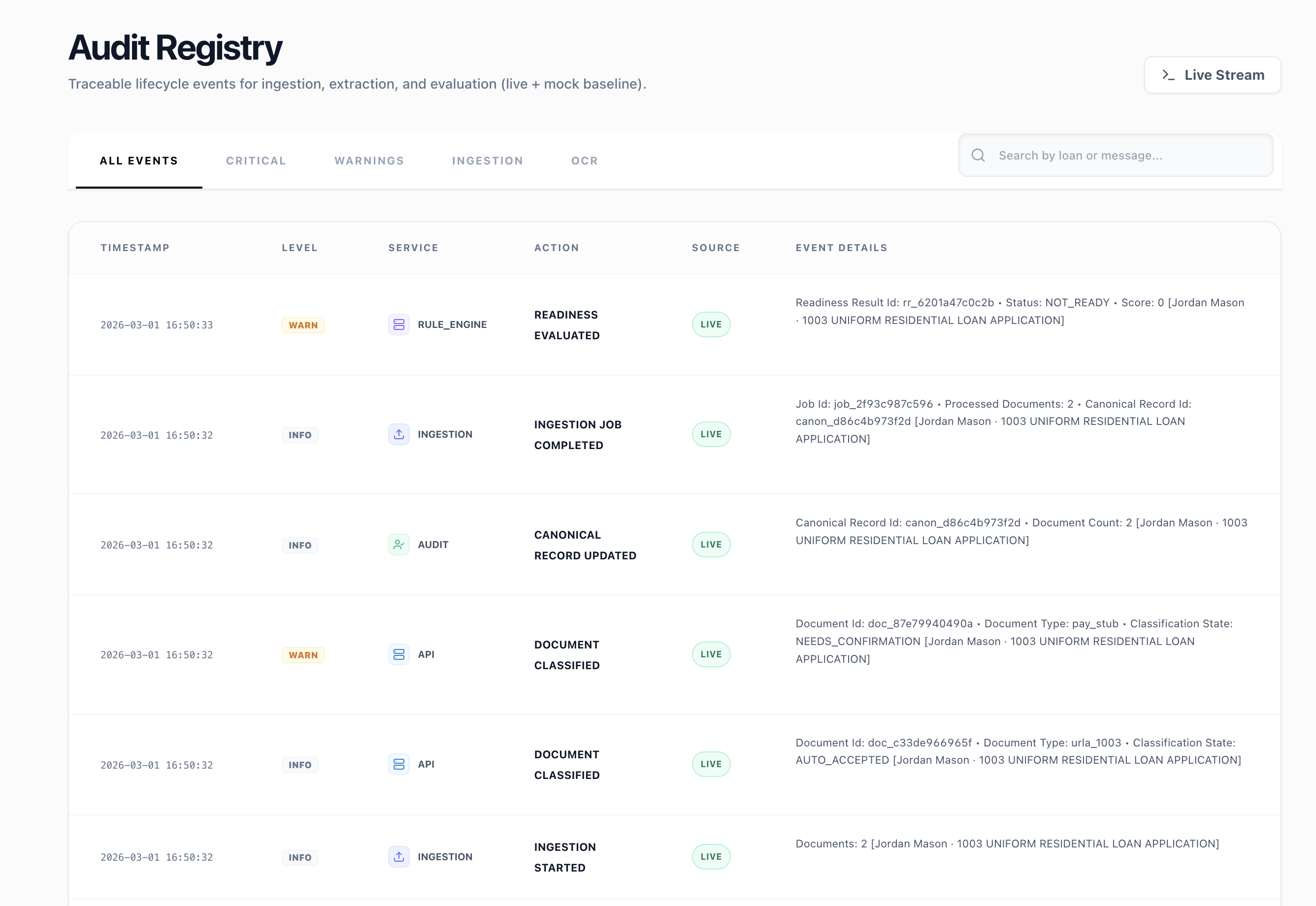Viewport: 1316px width, 906px height.
Task: Click the Timestamp column header
Action: [135, 248]
